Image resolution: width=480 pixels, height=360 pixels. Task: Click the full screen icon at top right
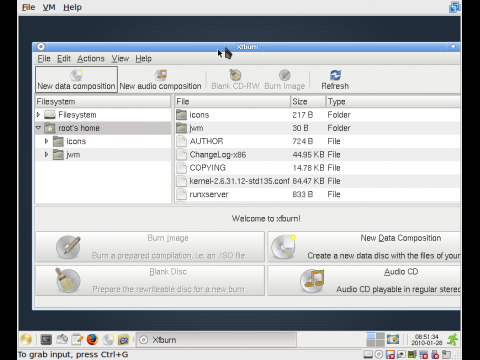point(454,7)
